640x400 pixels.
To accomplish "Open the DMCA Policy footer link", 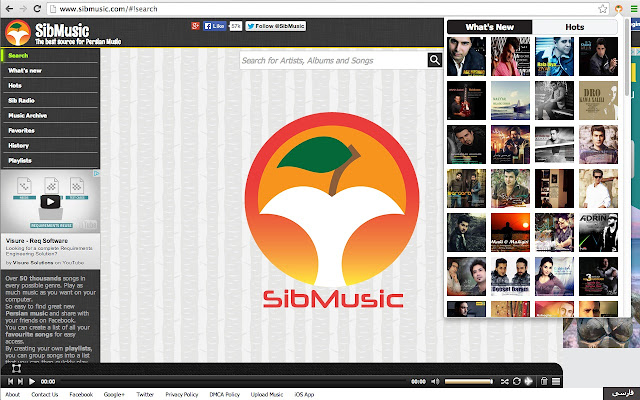I will click(x=224, y=394).
